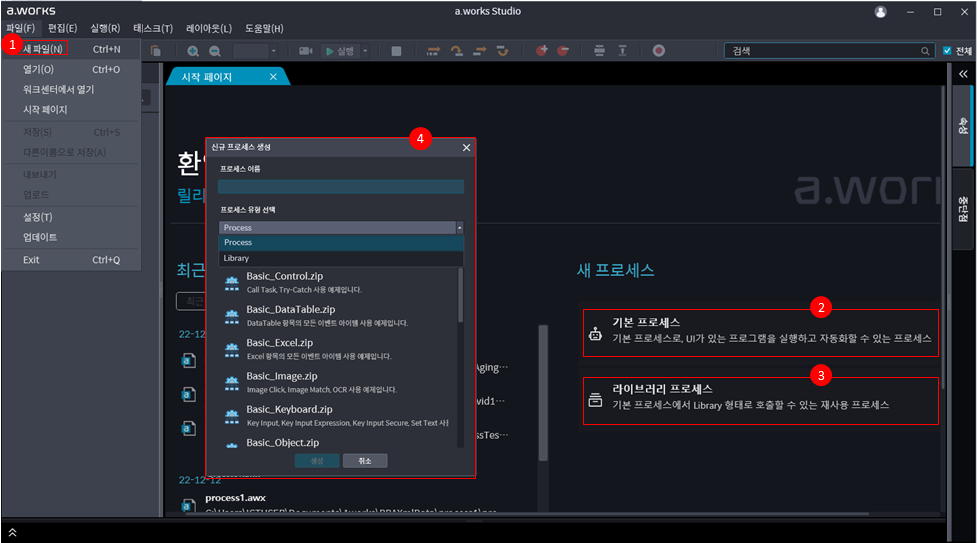
Task: Click the camera recording icon in toolbar
Action: pos(305,51)
